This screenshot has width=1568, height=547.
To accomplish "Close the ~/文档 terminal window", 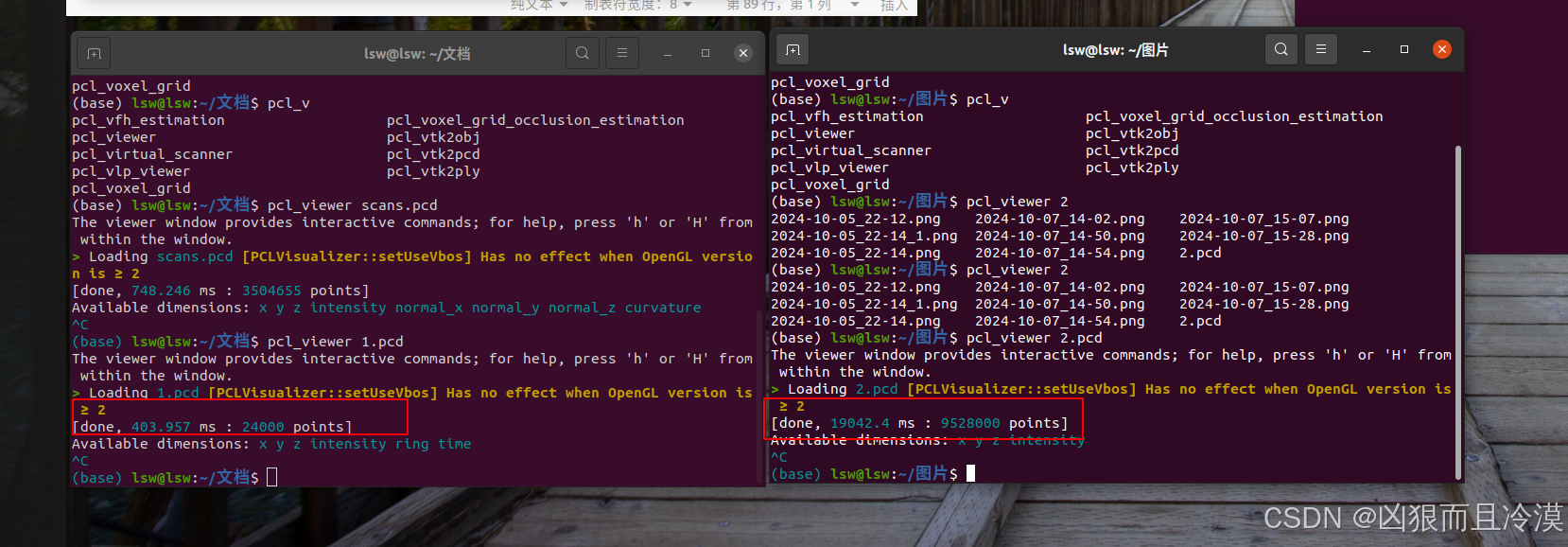I will coord(743,53).
